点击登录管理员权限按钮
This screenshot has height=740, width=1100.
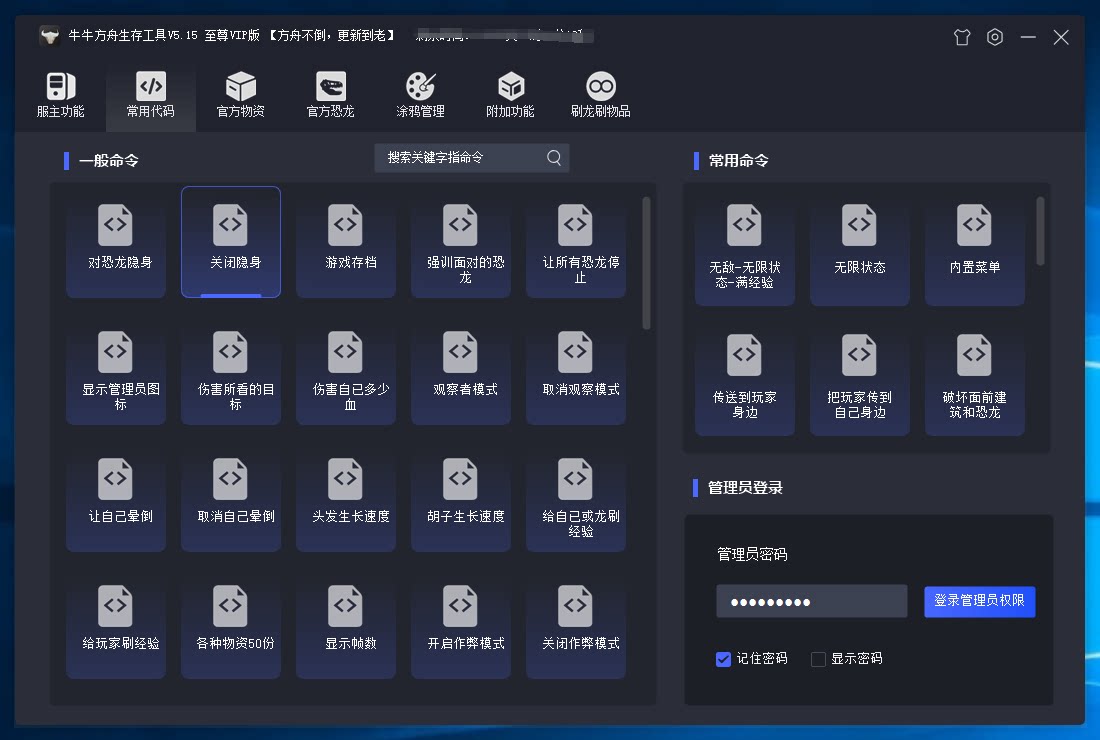pos(979,601)
